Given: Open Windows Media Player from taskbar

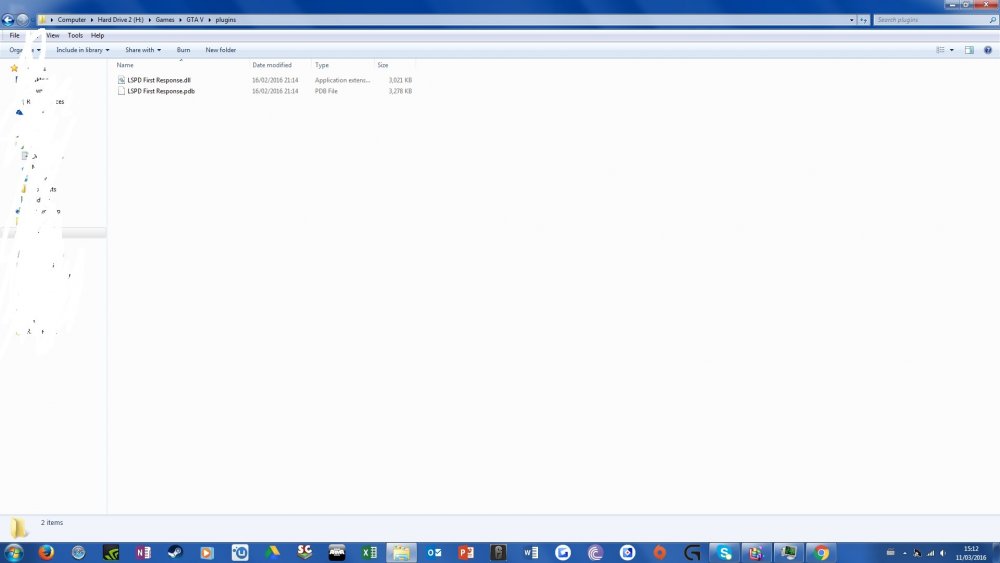Looking at the screenshot, I should (x=207, y=552).
